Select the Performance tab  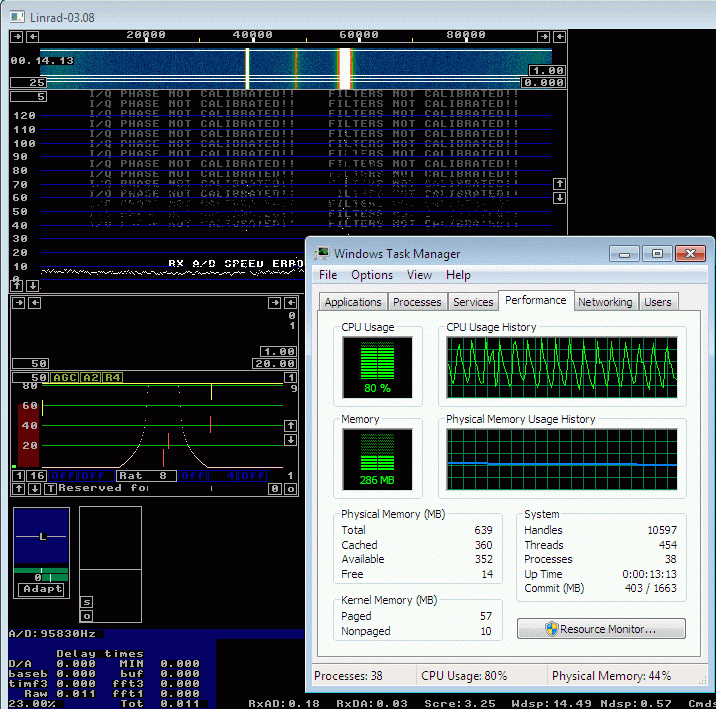536,300
